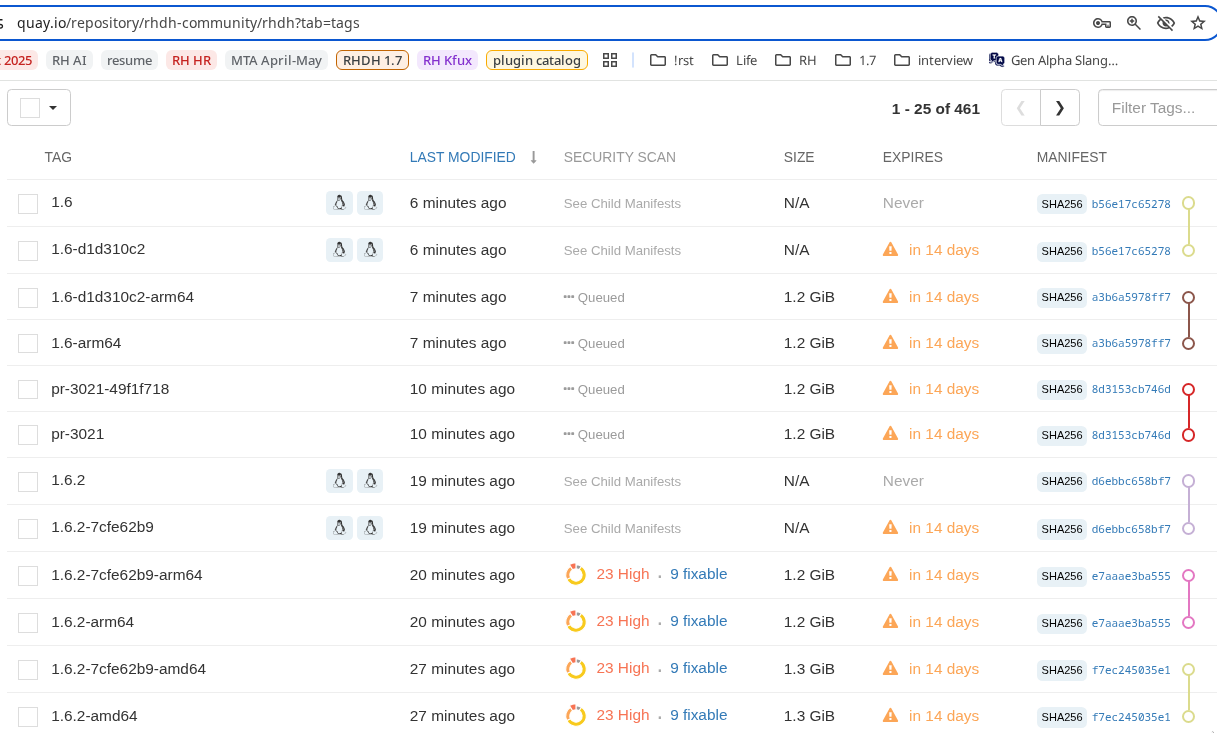Select checkbox for 1.6-d1d310c2-arm64
Screen dimensions: 1217x734
coord(28,298)
